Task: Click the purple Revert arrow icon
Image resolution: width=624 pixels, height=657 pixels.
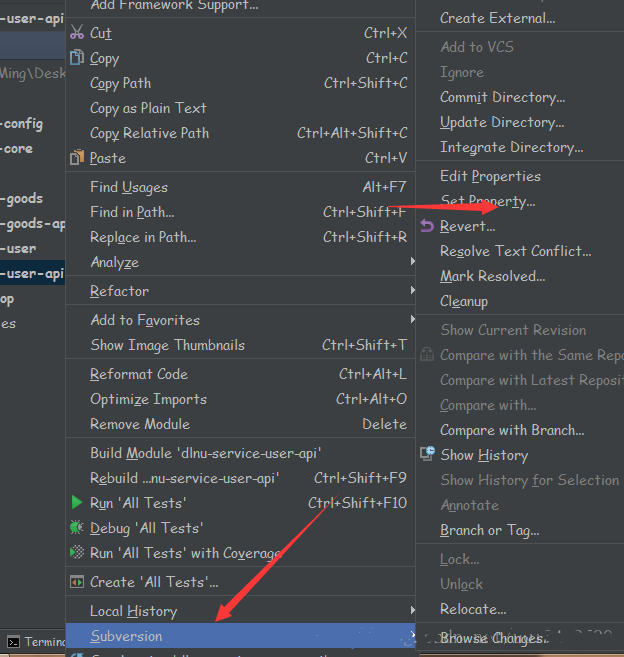Action: pyautogui.click(x=427, y=226)
